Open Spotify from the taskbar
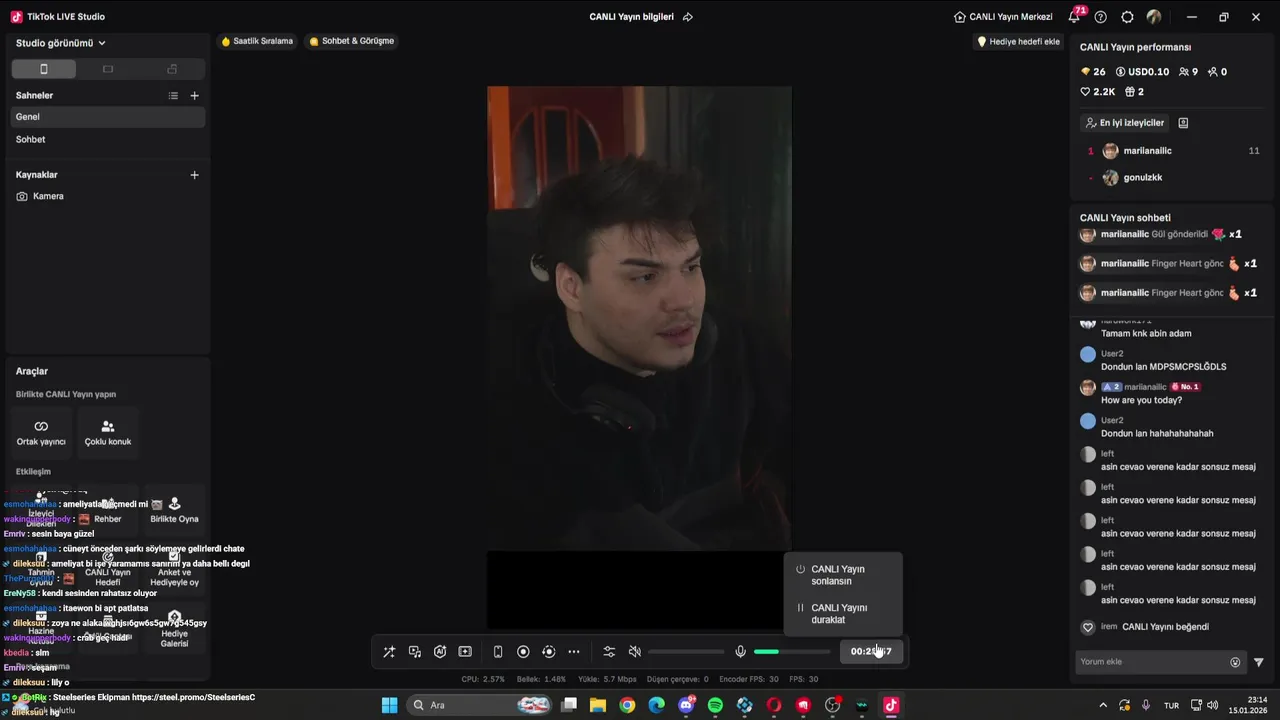The width and height of the screenshot is (1280, 720). click(715, 705)
